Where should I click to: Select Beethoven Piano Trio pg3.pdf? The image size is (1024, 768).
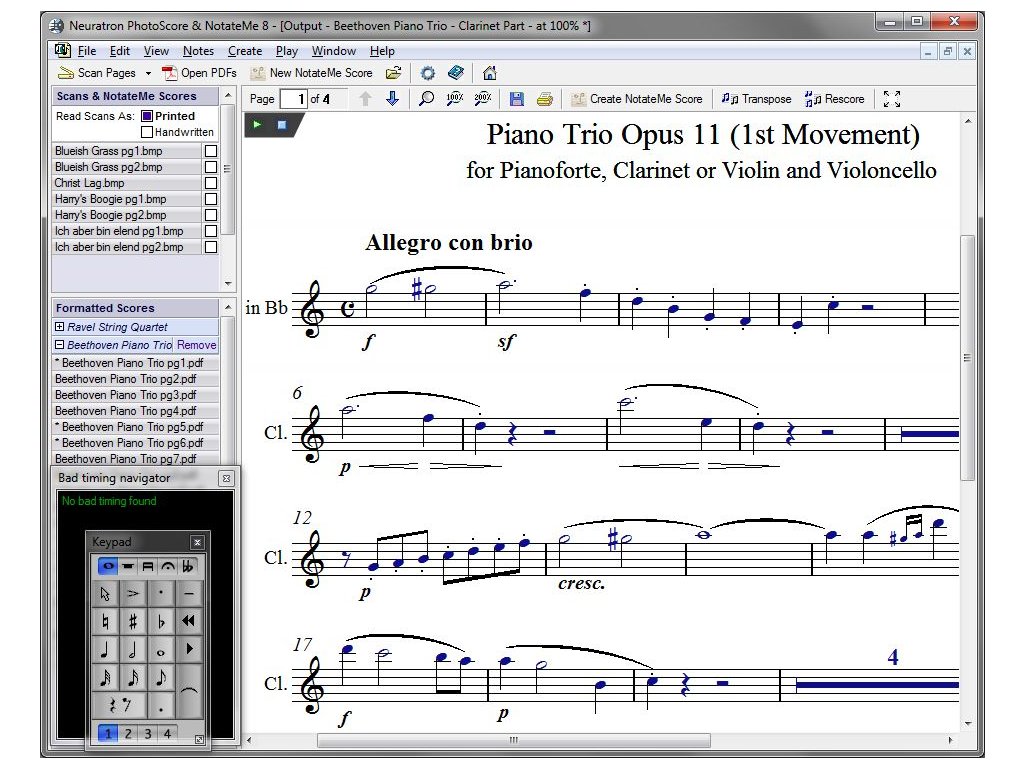click(135, 395)
